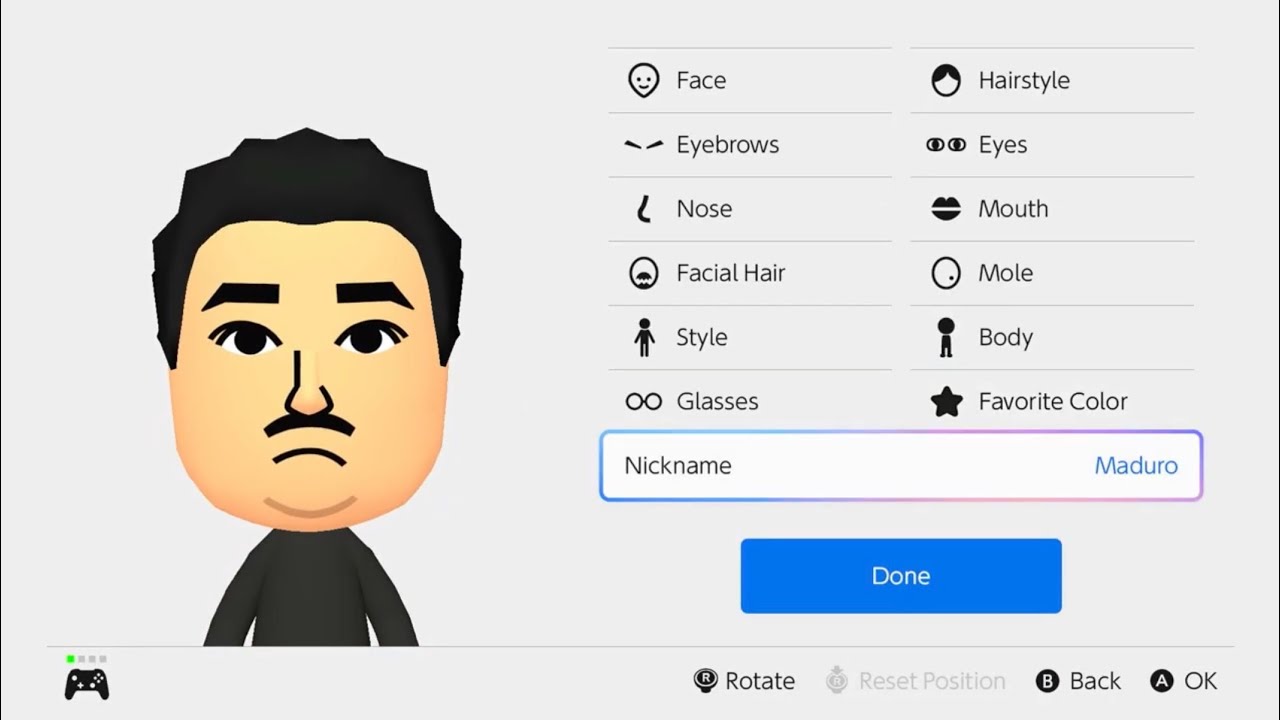The width and height of the screenshot is (1280, 720).
Task: Select the Eyebrows option
Action: pos(750,145)
